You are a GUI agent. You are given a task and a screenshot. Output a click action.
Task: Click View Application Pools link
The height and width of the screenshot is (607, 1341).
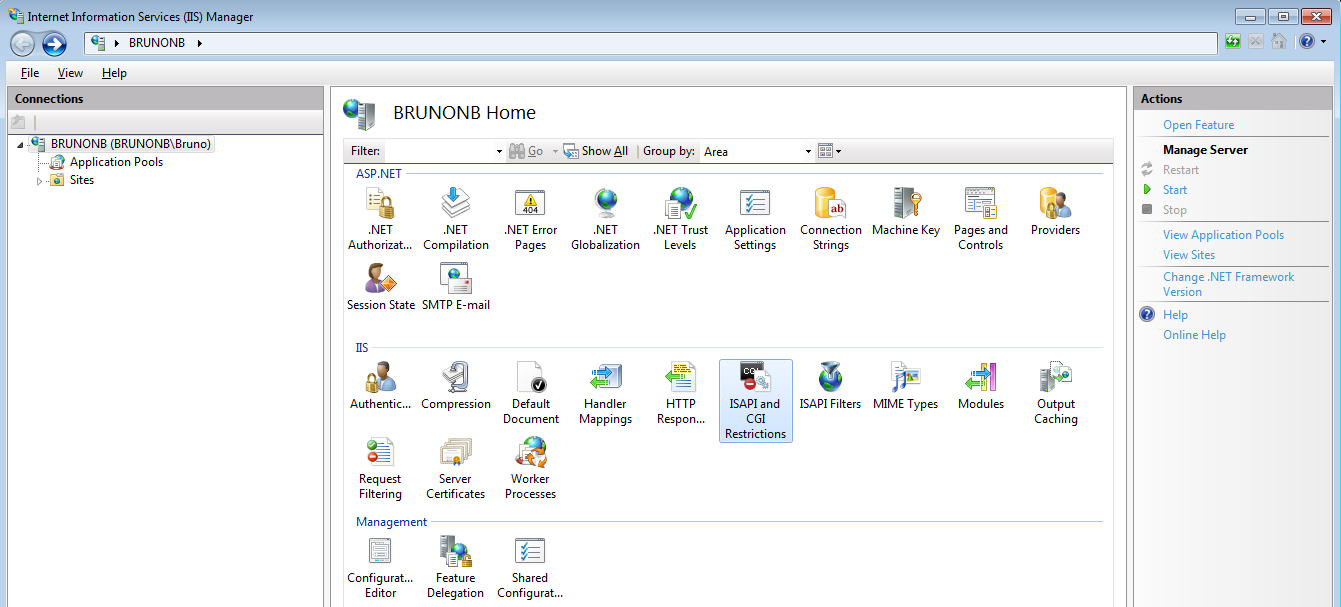coord(1223,235)
